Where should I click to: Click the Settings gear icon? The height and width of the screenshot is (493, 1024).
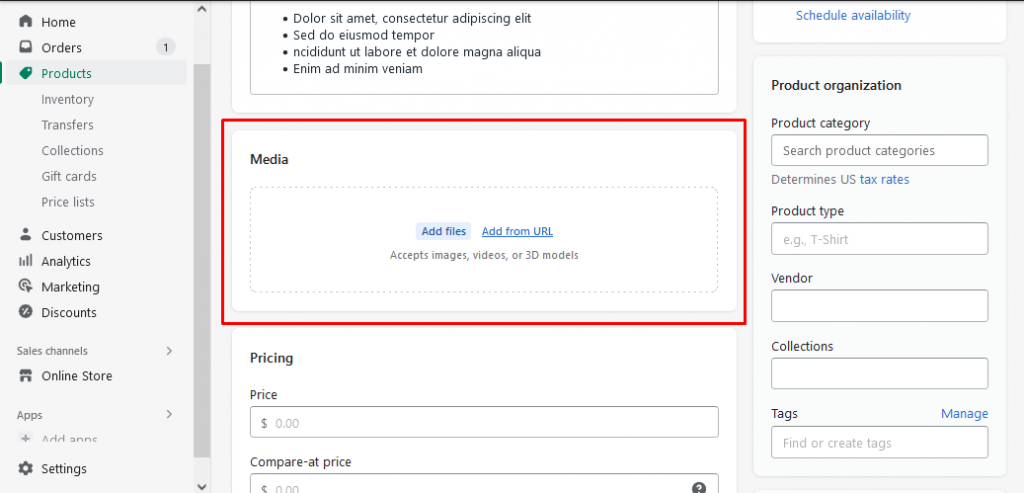[x=25, y=468]
